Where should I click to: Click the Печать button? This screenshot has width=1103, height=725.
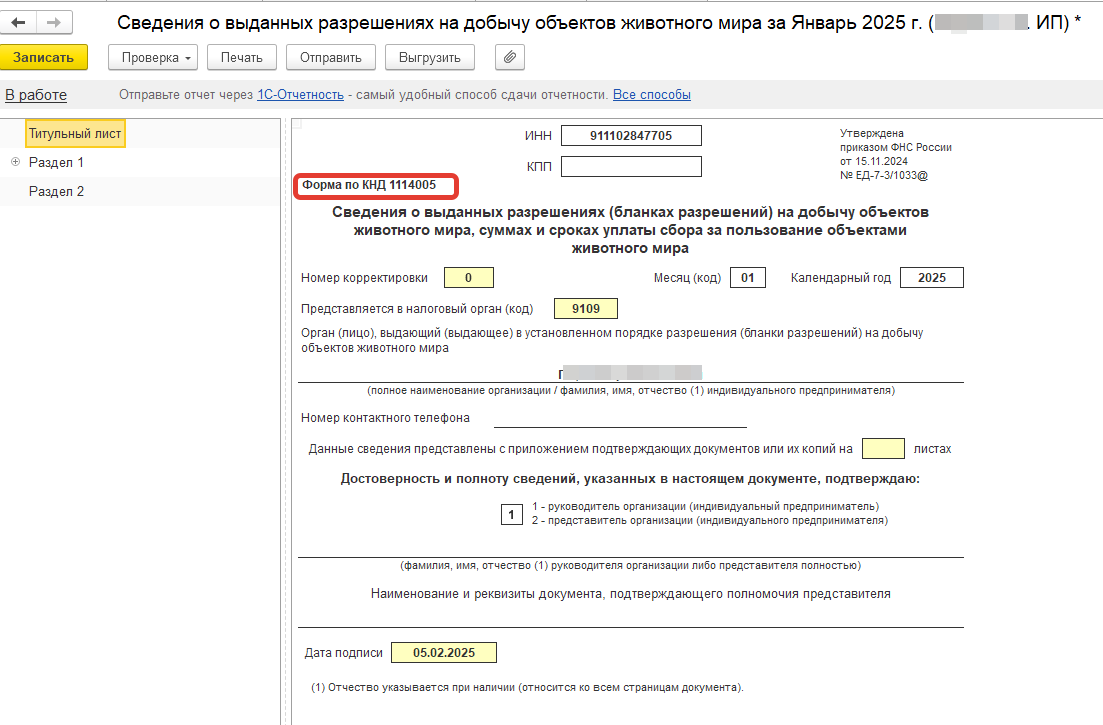(x=241, y=58)
